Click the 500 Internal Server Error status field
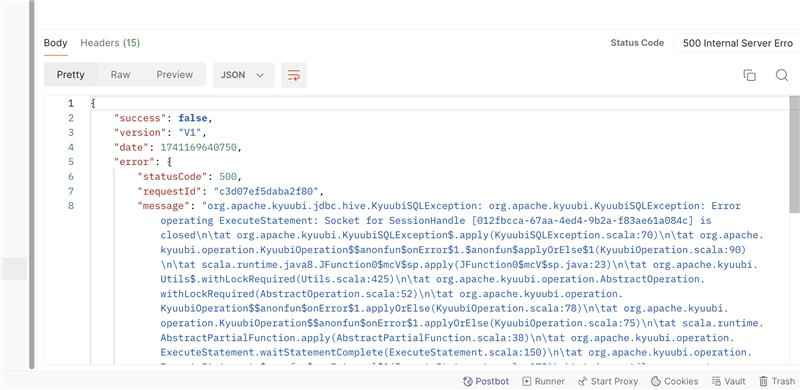The height and width of the screenshot is (390, 800). [x=737, y=43]
